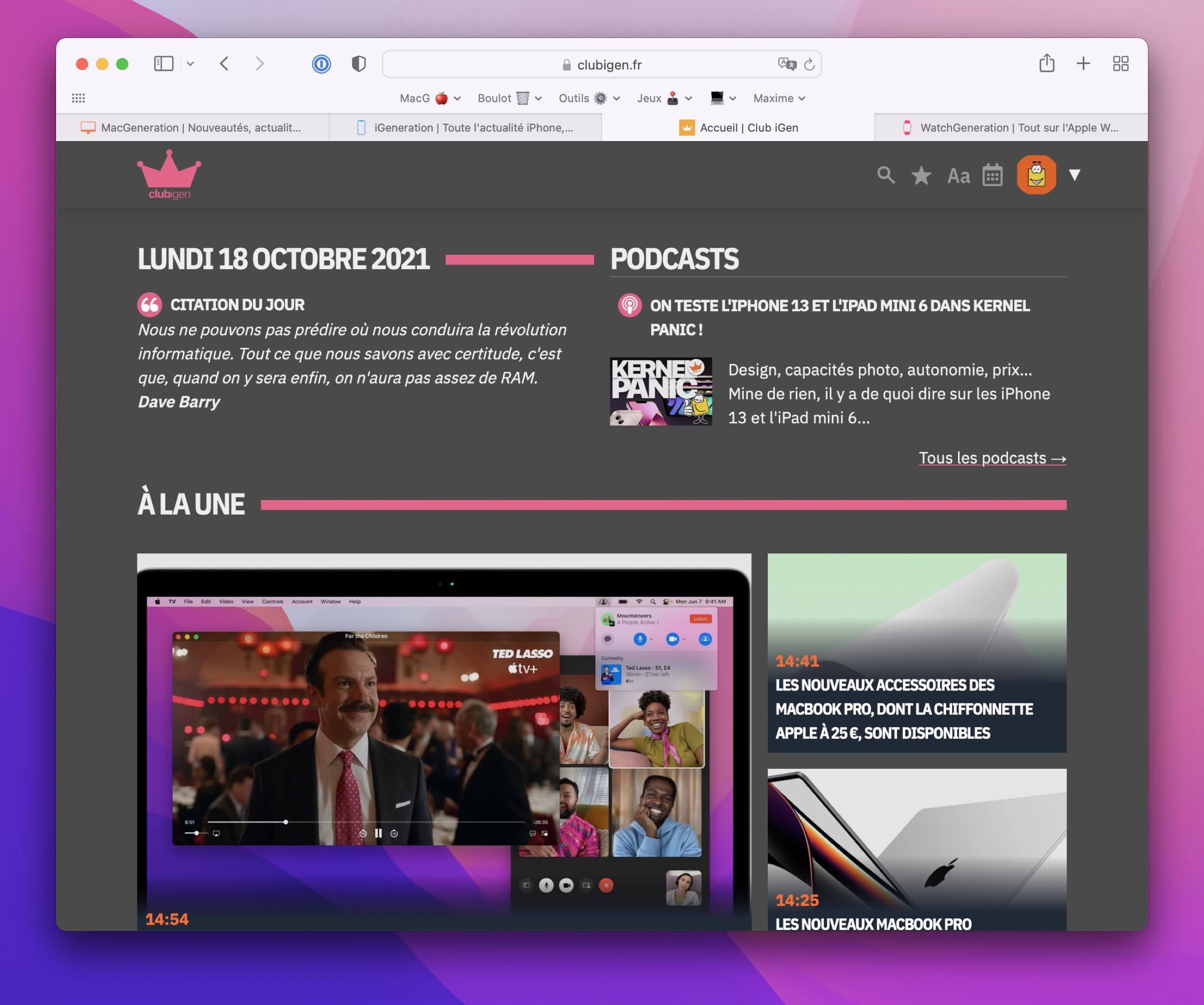The width and height of the screenshot is (1204, 1005).
Task: Click the Kernel Panic podcast thumbnail
Action: pos(660,391)
